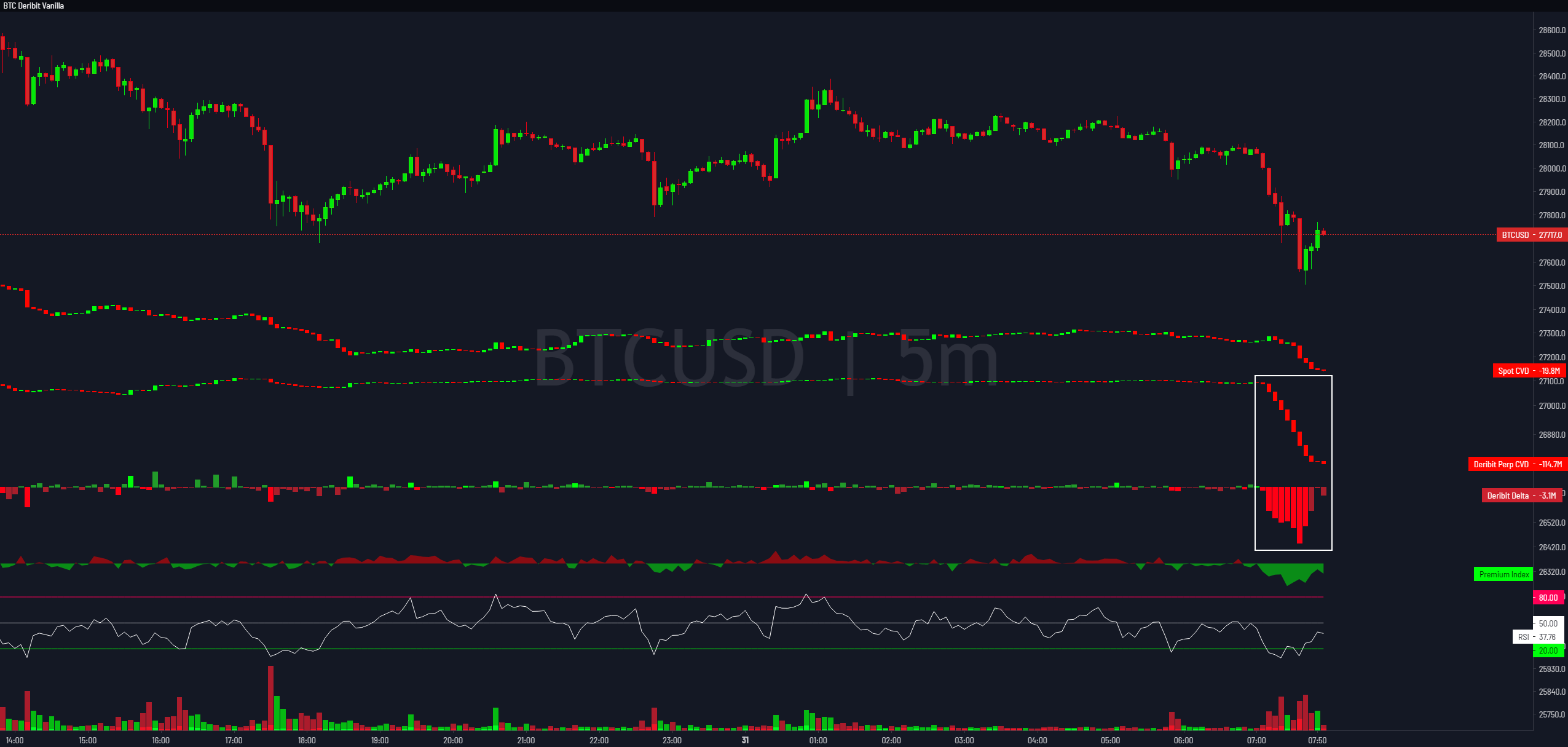The height and width of the screenshot is (747, 1568).
Task: Click the 28000.0 price axis label
Action: 1552,168
